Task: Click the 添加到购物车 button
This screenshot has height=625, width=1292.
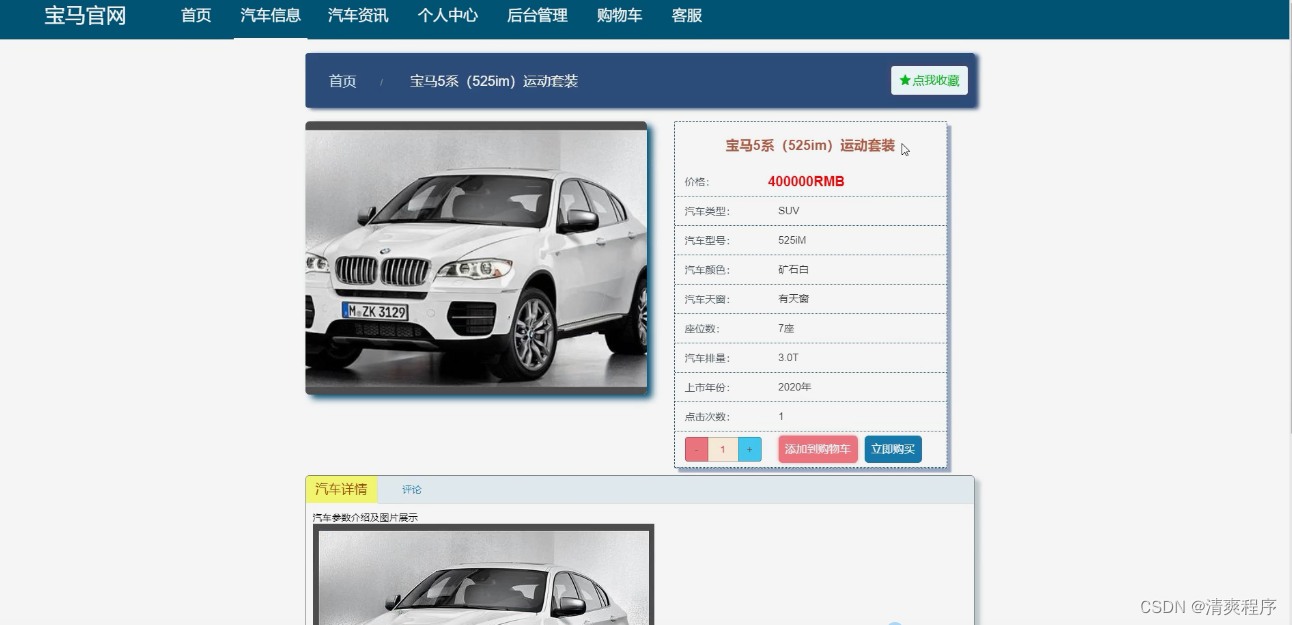Action: 817,449
